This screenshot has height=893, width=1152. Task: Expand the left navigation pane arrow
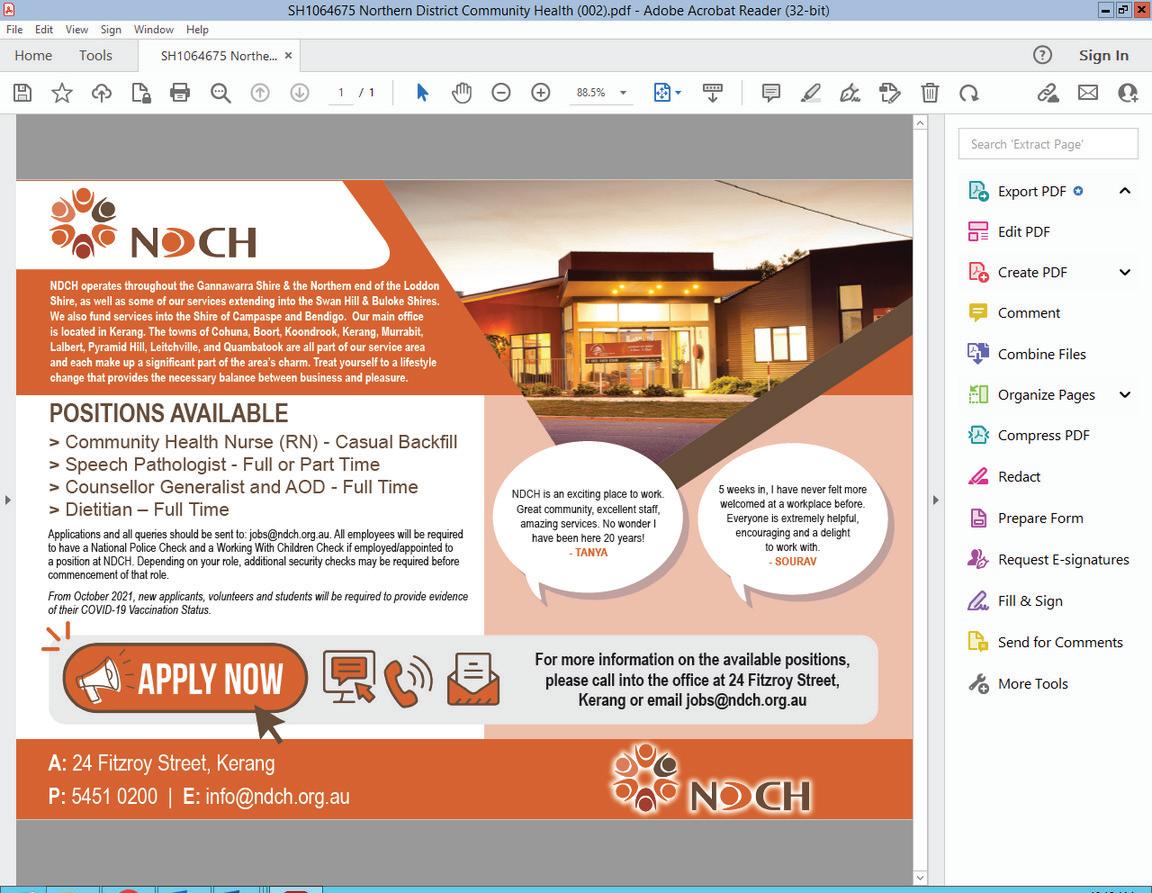pyautogui.click(x=8, y=500)
